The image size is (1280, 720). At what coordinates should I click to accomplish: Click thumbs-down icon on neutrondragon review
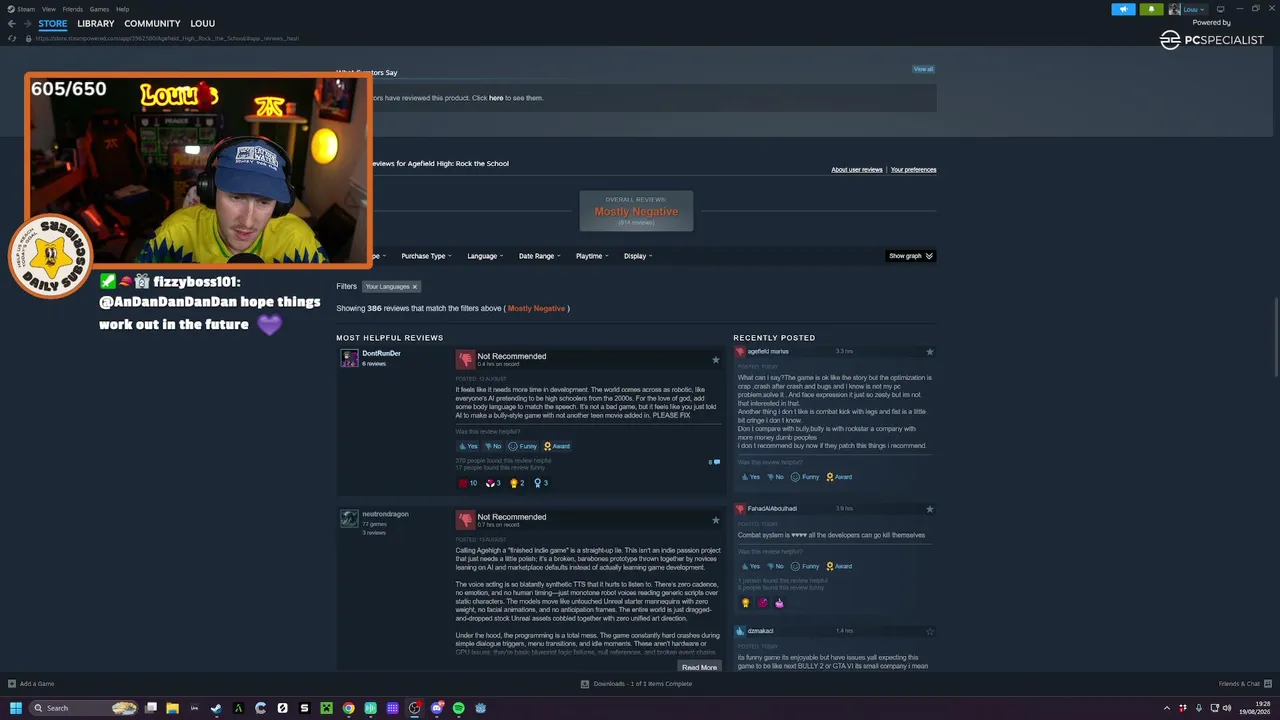(x=465, y=520)
